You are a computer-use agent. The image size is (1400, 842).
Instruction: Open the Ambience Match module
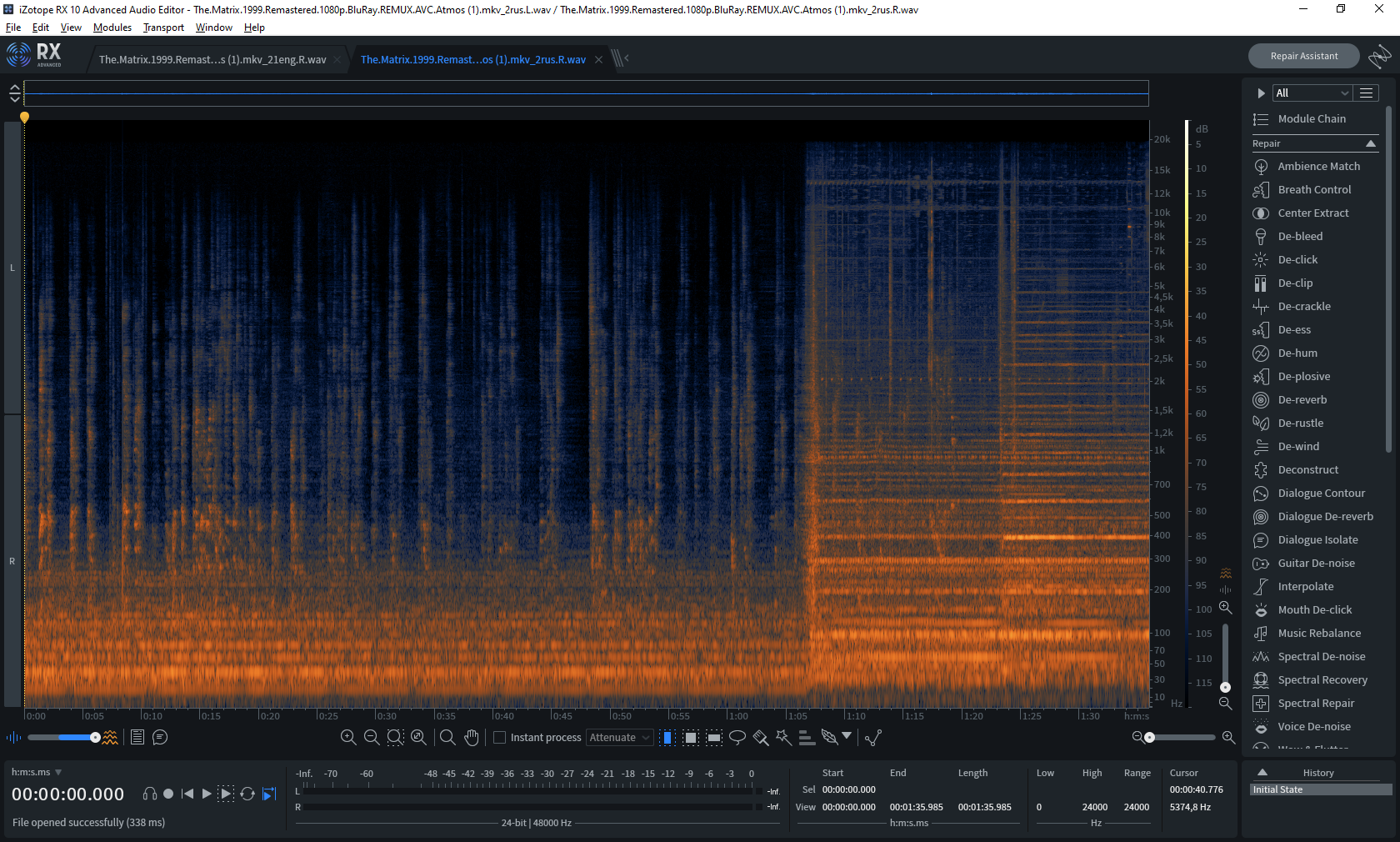1318,167
